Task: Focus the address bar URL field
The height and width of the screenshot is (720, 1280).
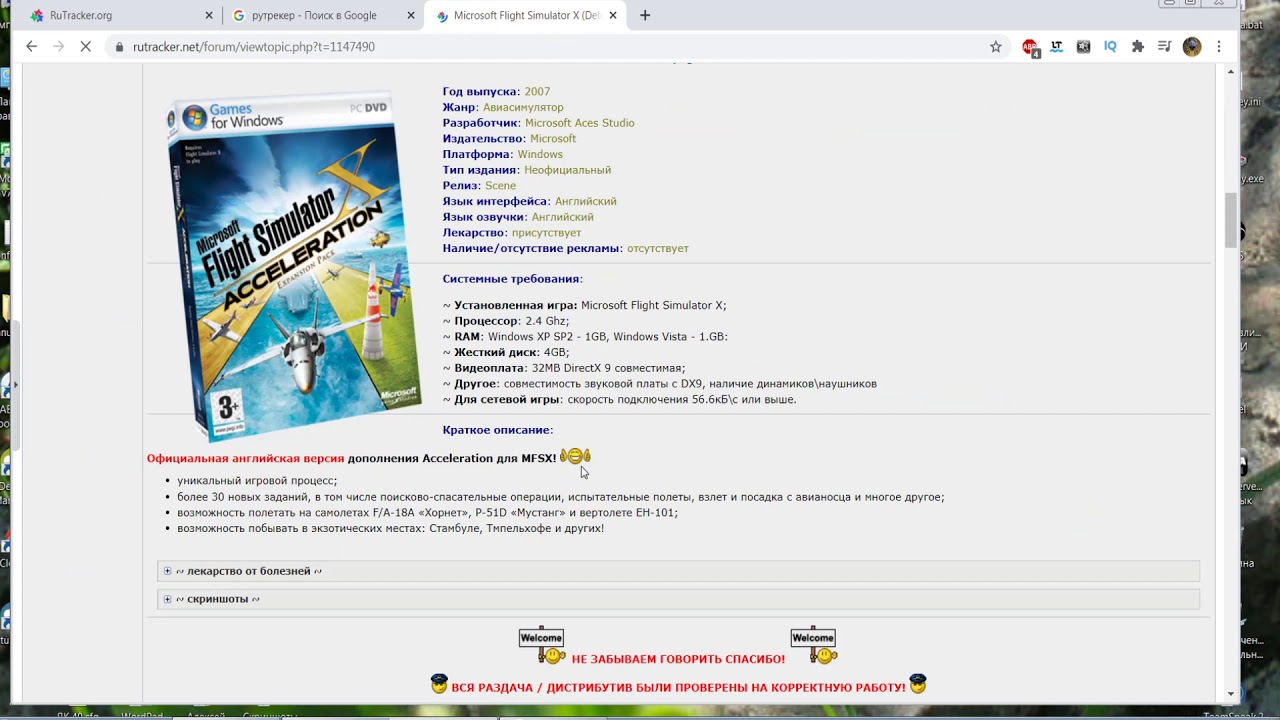Action: pyautogui.click(x=555, y=47)
